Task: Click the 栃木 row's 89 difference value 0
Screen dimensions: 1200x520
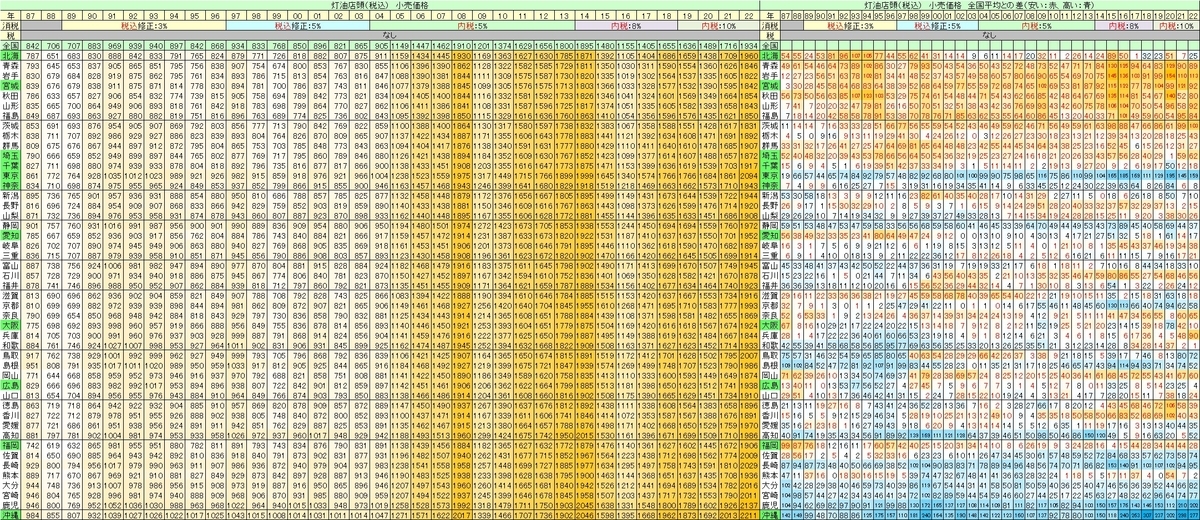Action: point(808,135)
